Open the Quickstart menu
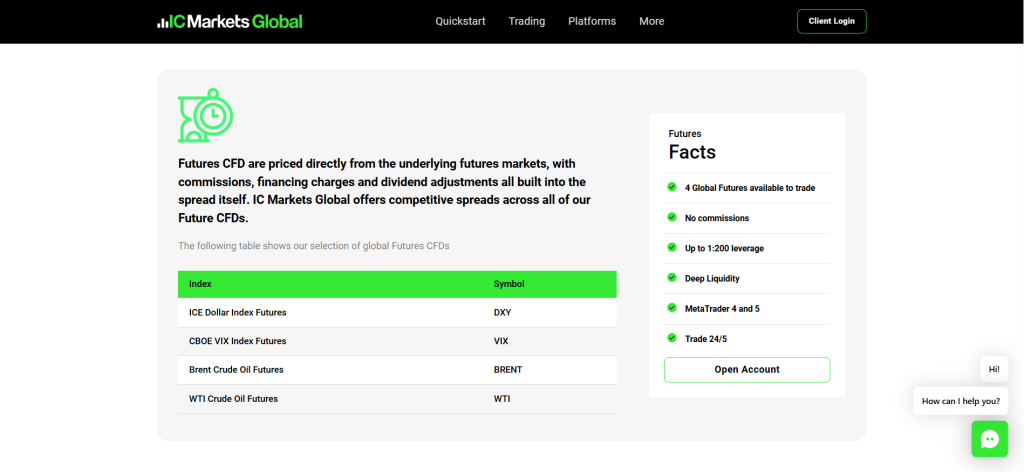This screenshot has width=1024, height=472. point(460,21)
